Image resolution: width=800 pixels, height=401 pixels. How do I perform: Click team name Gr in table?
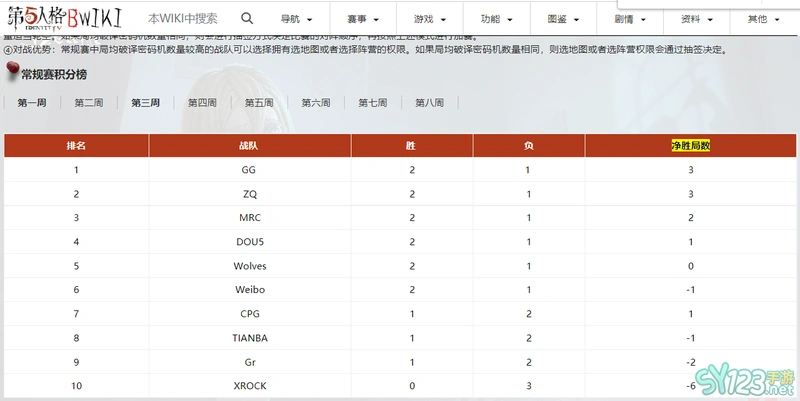(x=250, y=362)
